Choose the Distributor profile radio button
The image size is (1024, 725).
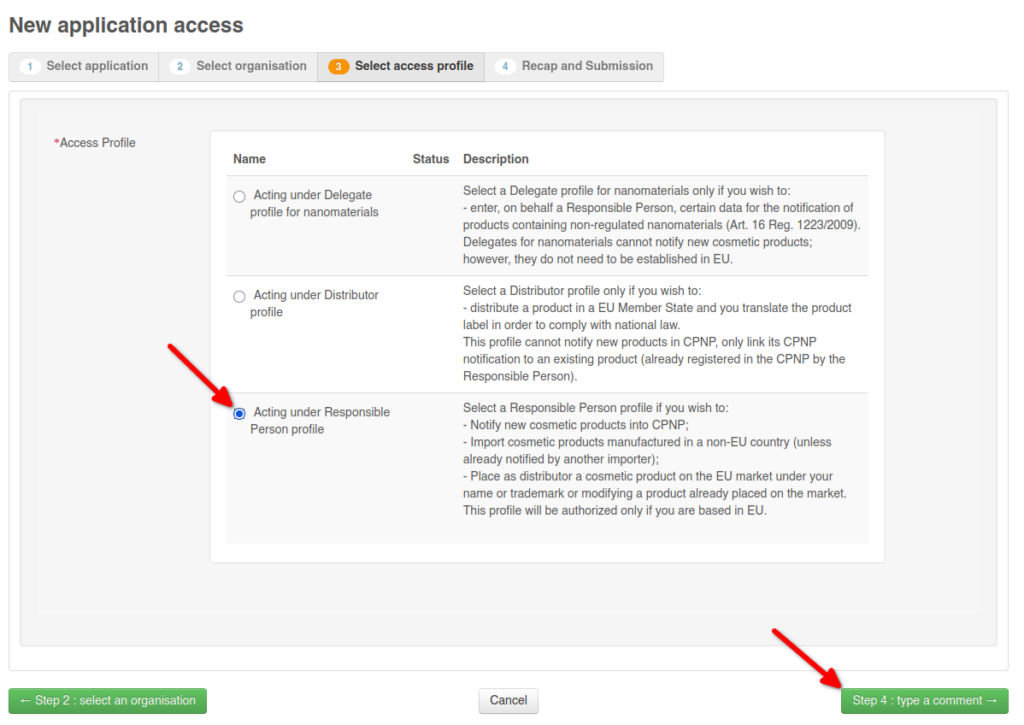coord(239,296)
